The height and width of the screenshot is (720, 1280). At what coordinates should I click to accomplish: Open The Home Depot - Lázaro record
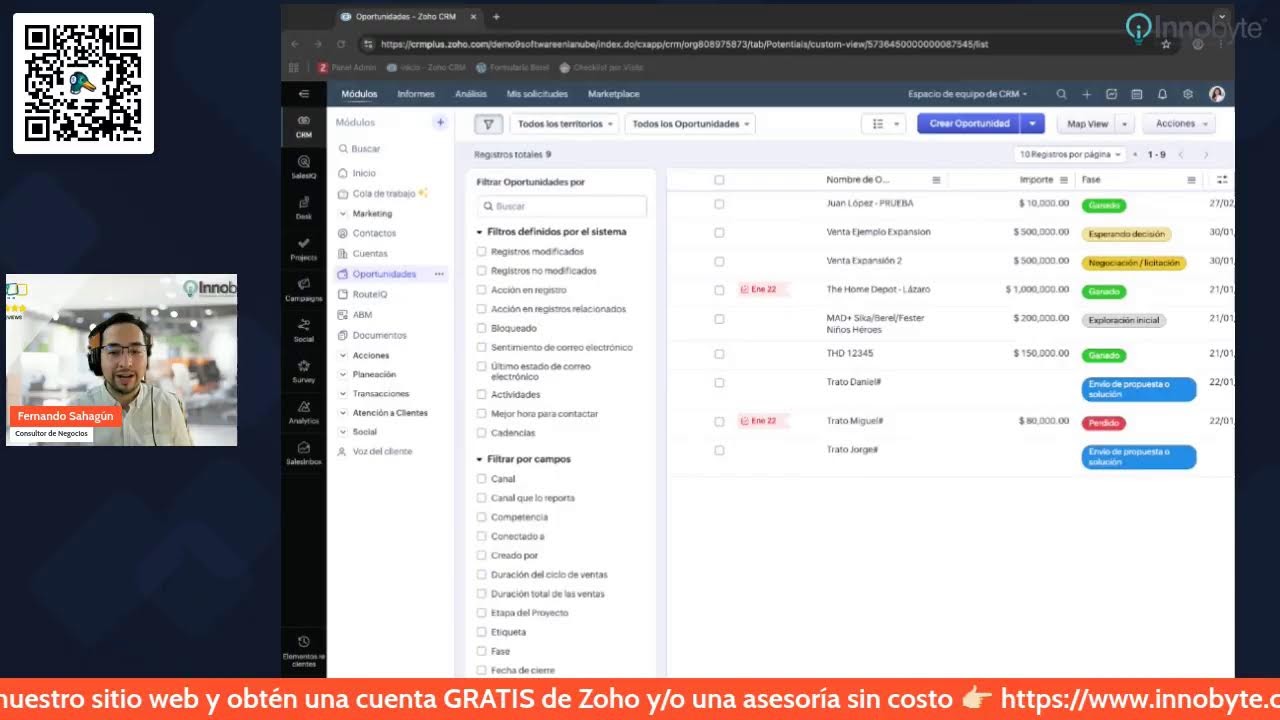tap(878, 290)
